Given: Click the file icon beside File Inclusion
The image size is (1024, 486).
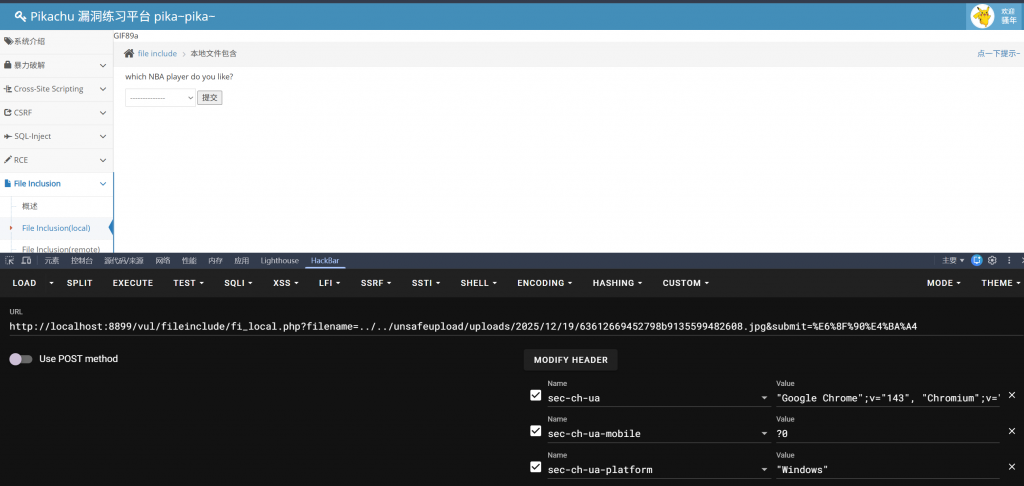Looking at the screenshot, I should 8,184.
